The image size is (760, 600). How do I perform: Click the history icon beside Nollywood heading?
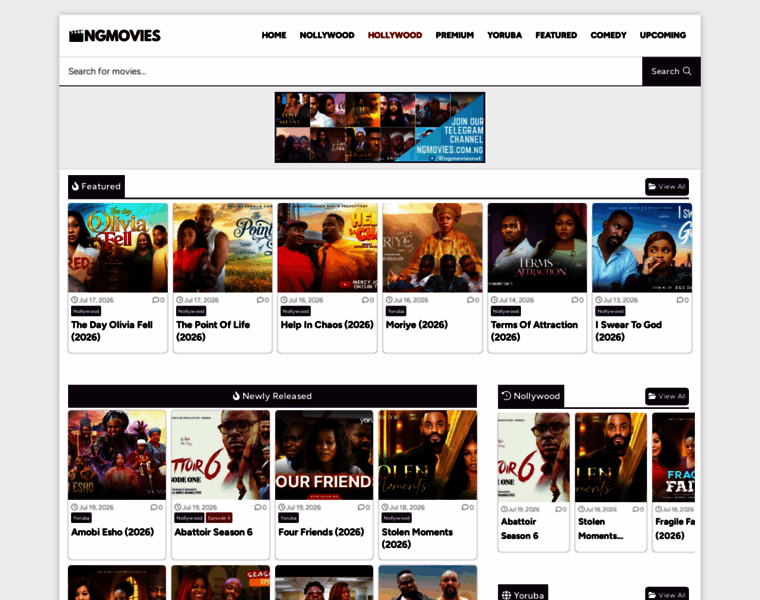(x=507, y=395)
